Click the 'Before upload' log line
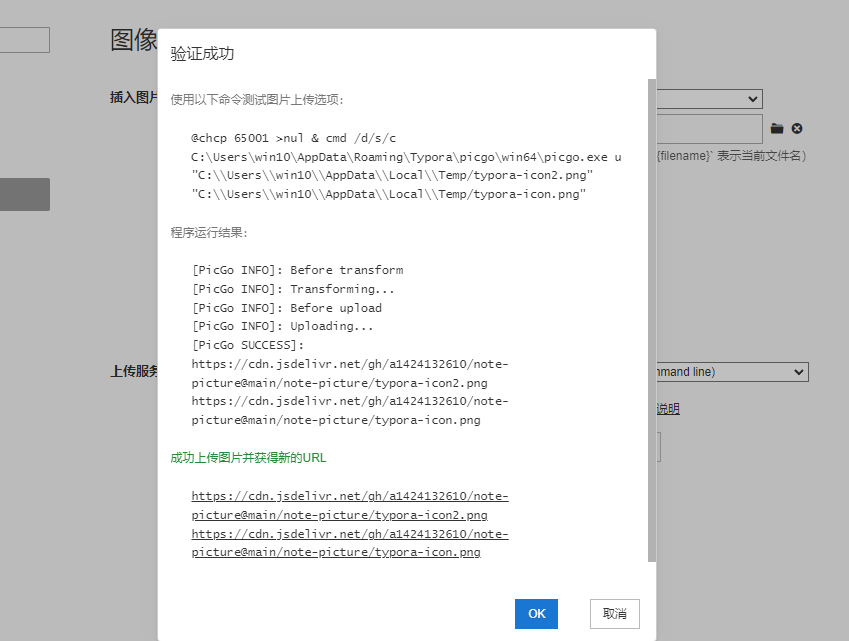 (286, 308)
